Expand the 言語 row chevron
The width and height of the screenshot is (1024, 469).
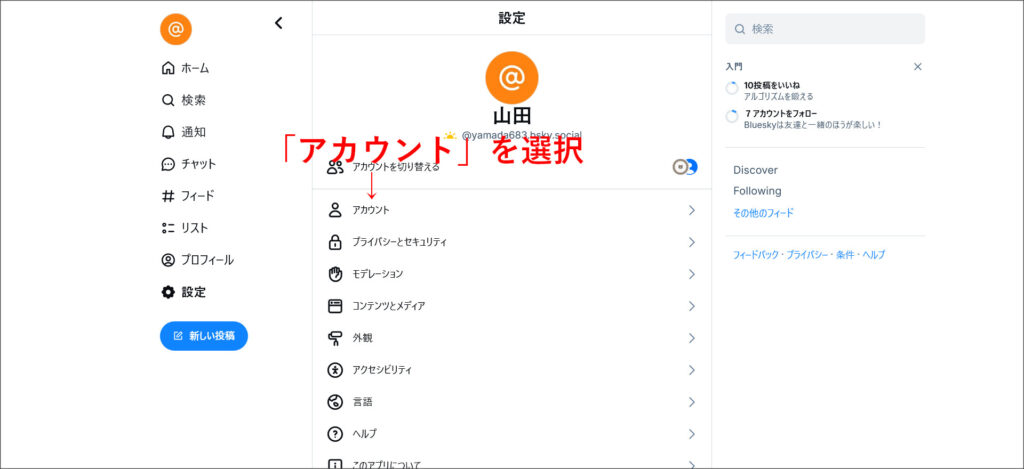(x=692, y=402)
